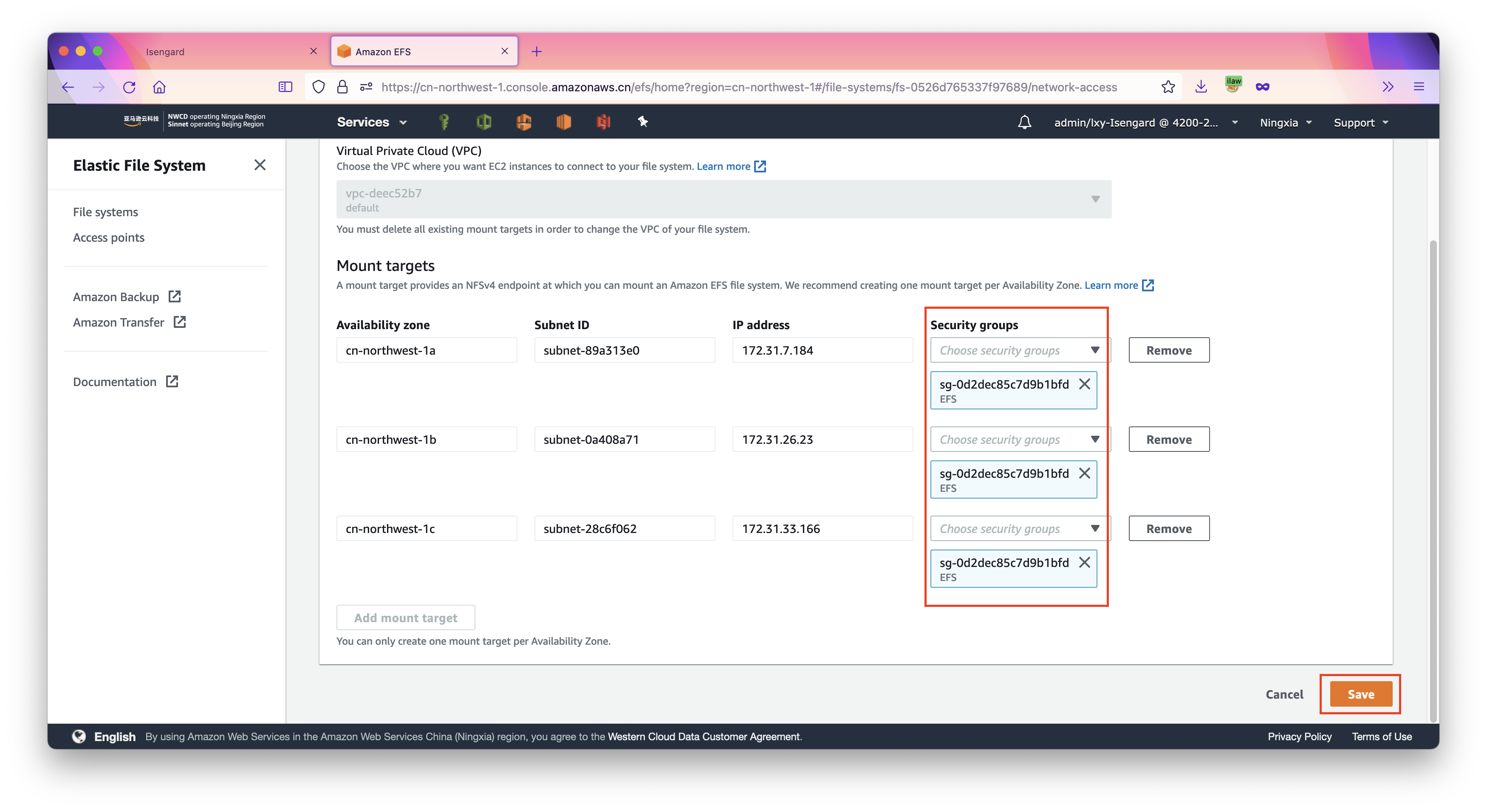Image resolution: width=1487 pixels, height=812 pixels.
Task: Go back using browser back arrow
Action: 68,87
